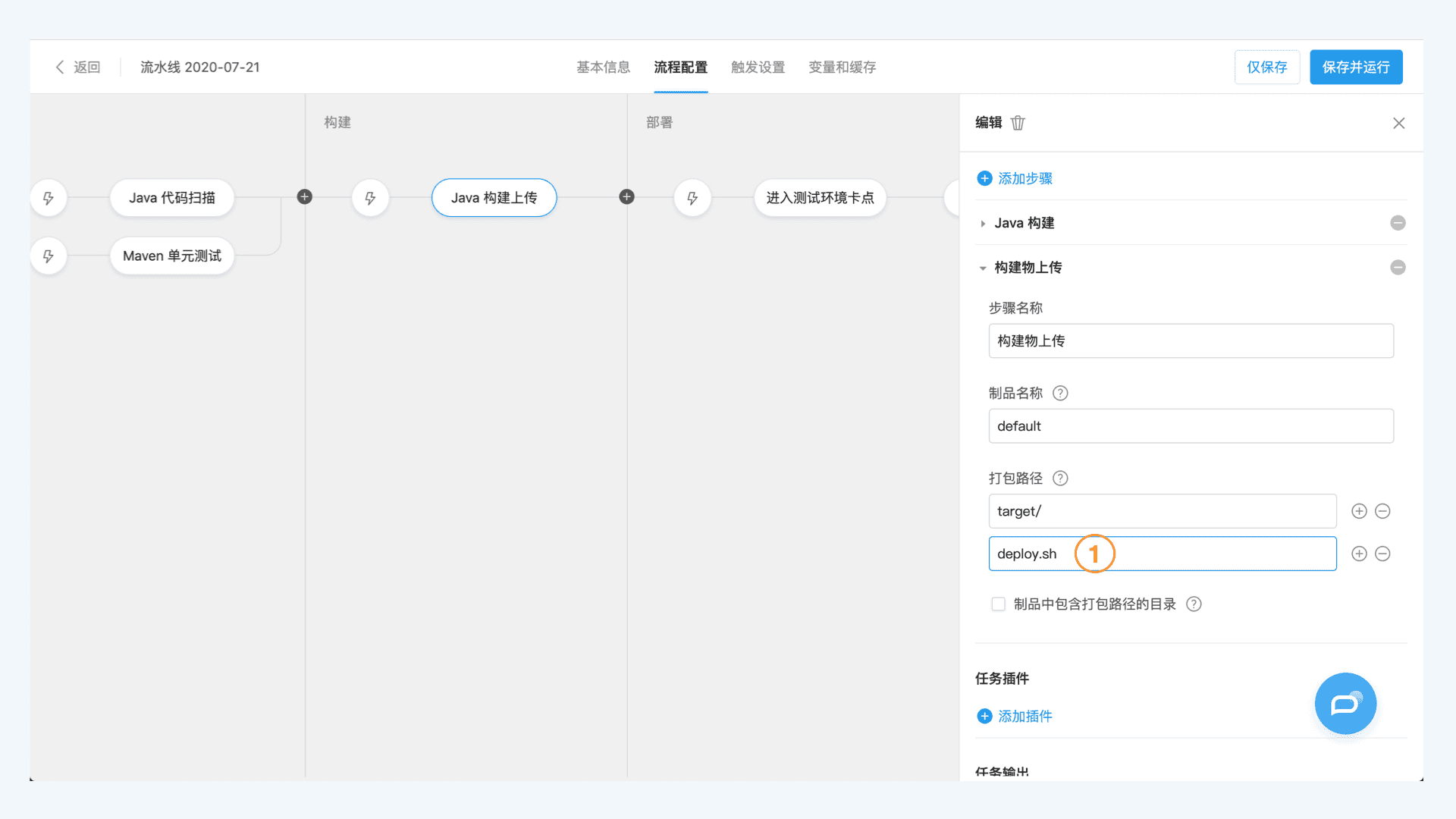The width and height of the screenshot is (1456, 819).
Task: Click the trash icon next to 编辑
Action: click(1018, 123)
